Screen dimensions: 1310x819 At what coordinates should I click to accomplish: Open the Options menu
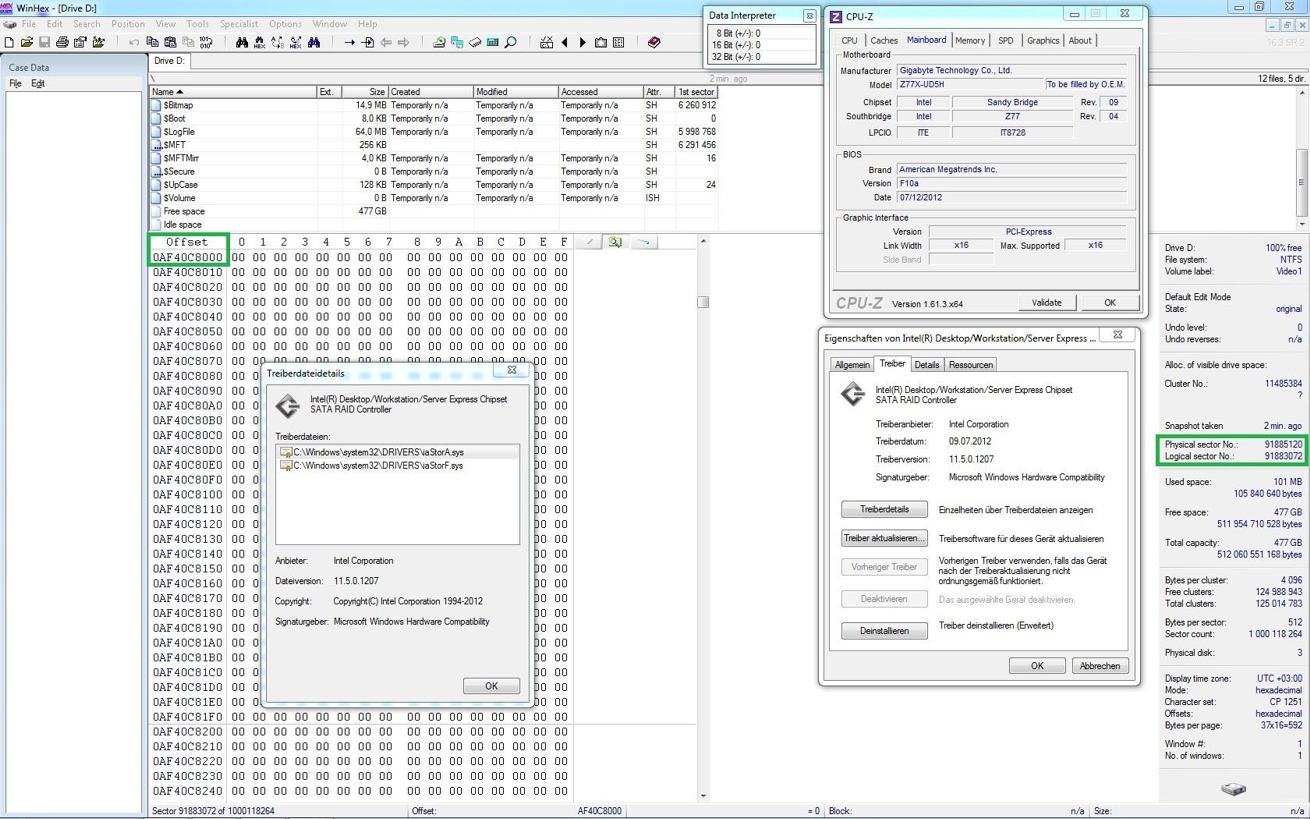click(285, 24)
